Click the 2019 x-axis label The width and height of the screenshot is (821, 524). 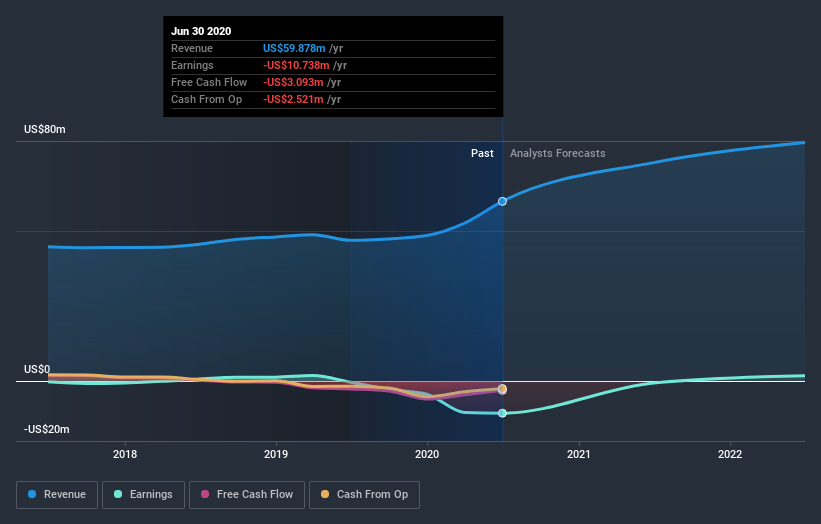click(276, 454)
